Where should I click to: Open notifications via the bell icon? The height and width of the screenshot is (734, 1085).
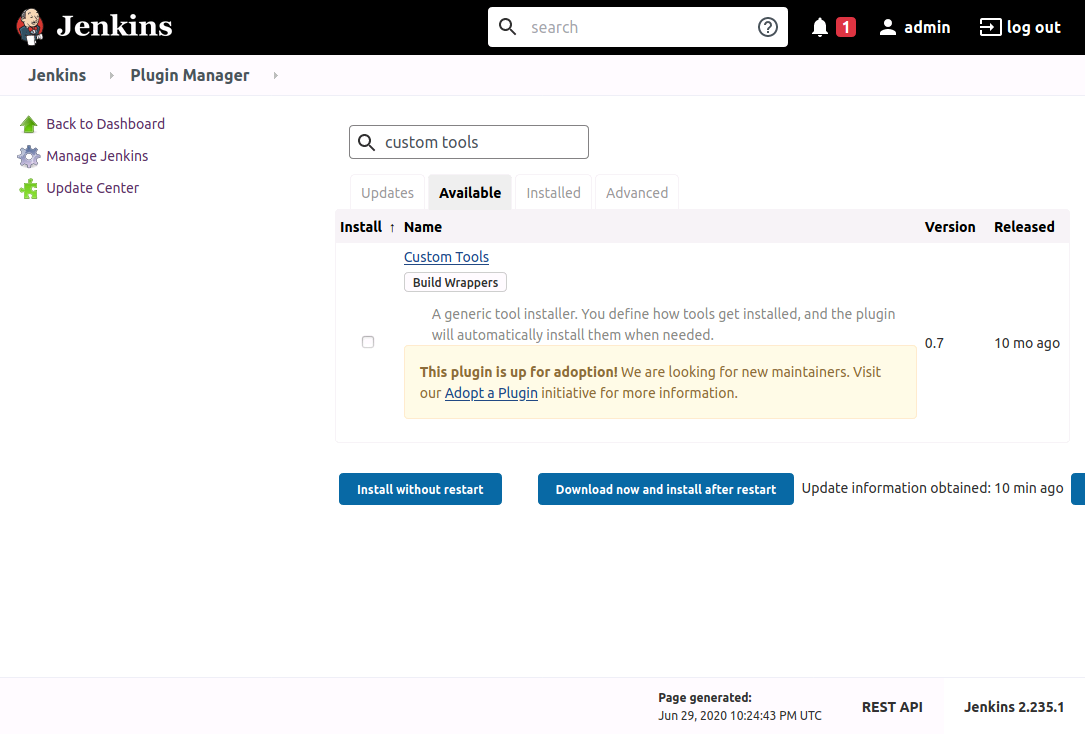tap(820, 27)
